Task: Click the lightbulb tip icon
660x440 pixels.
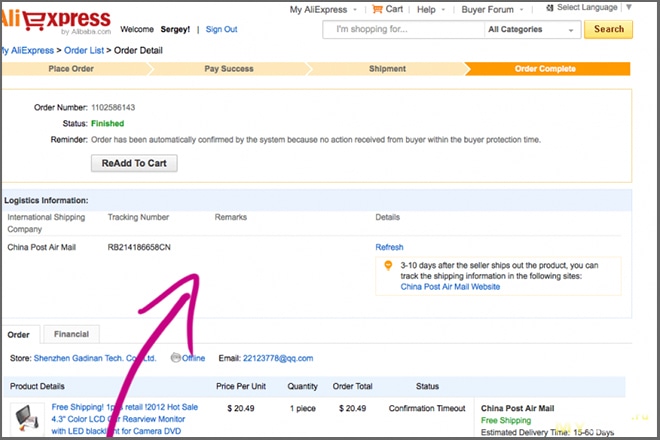Action: point(388,266)
